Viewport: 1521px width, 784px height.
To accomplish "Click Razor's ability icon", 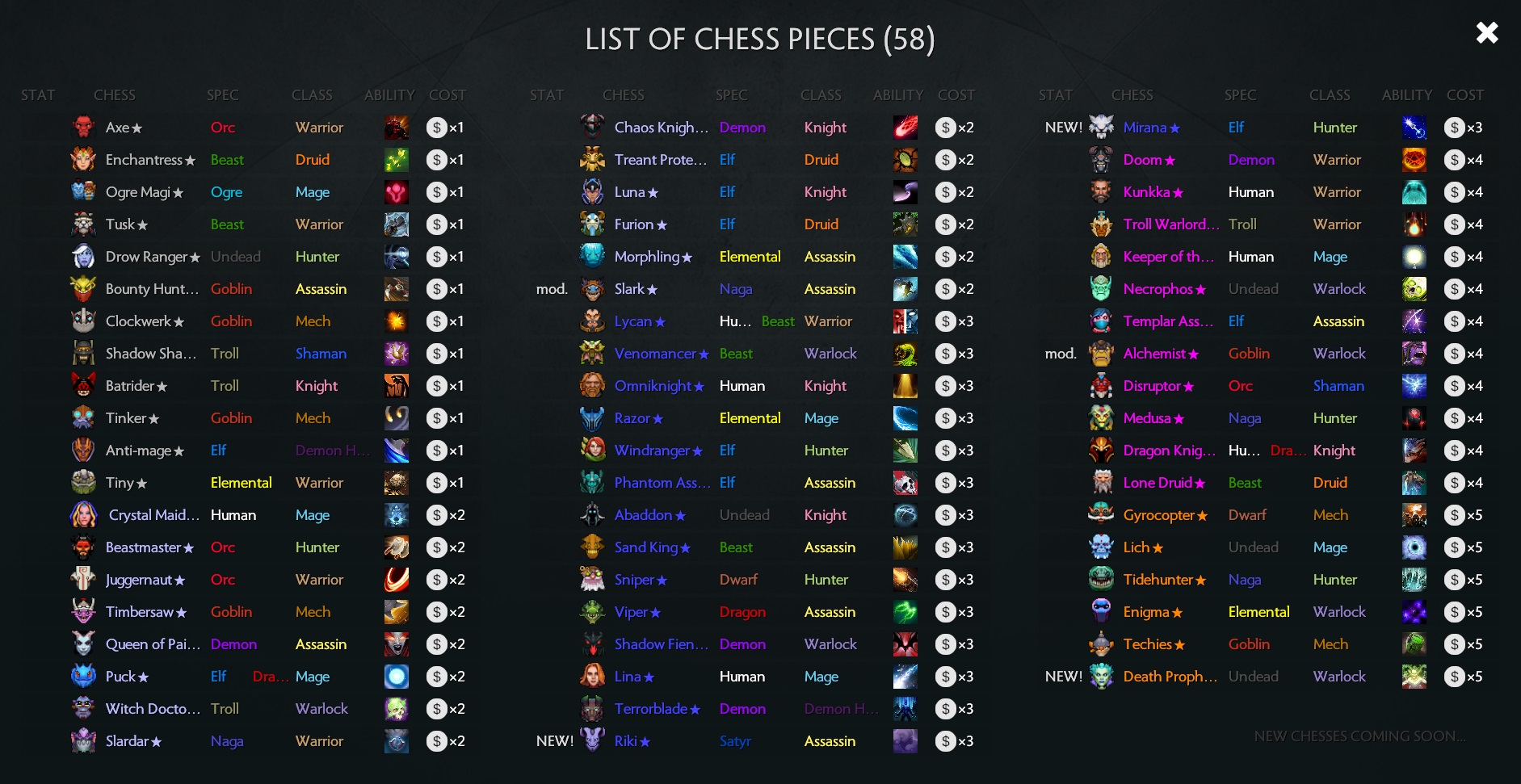I will click(905, 418).
